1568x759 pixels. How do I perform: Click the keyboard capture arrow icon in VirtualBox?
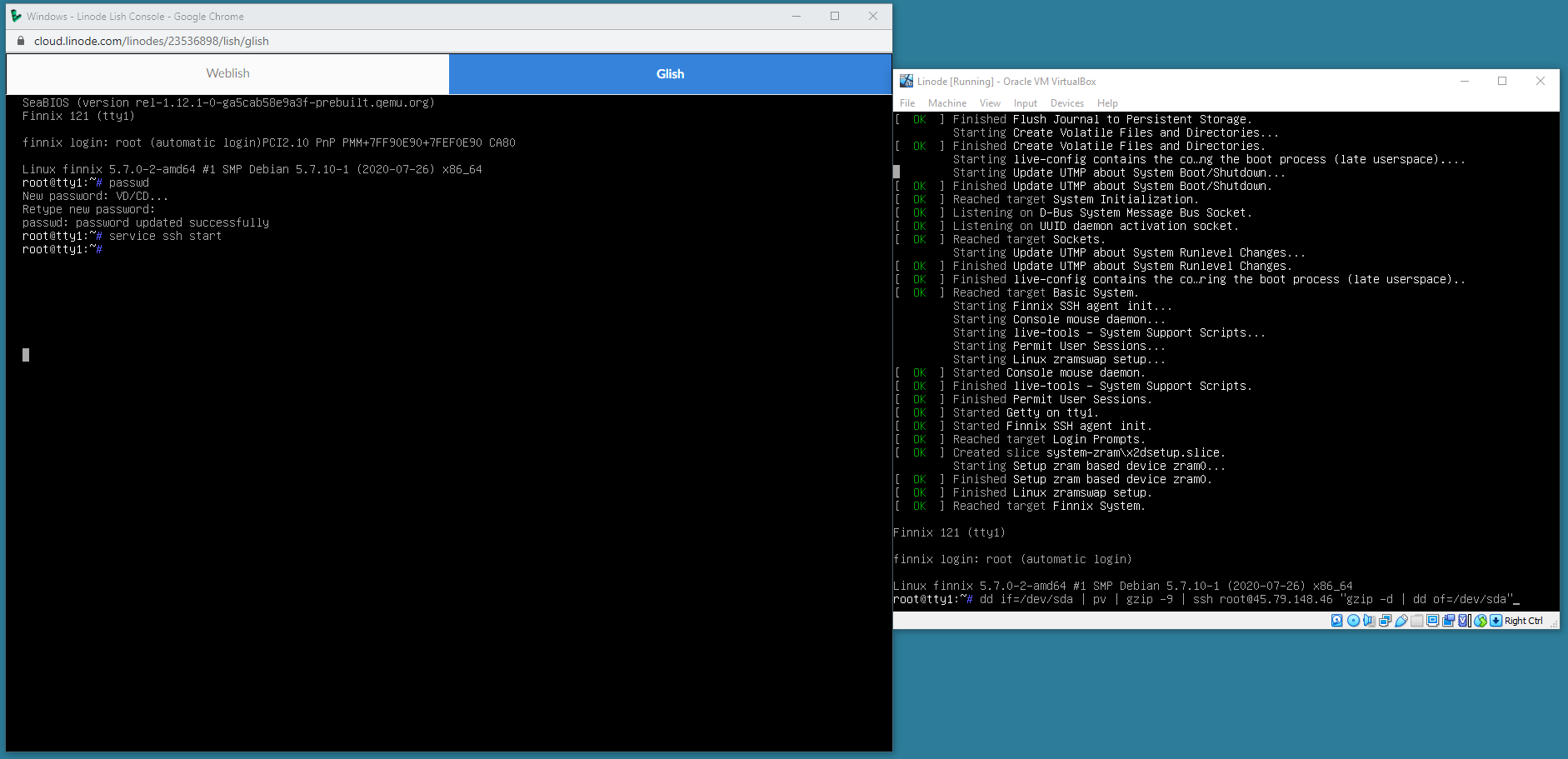point(1496,620)
